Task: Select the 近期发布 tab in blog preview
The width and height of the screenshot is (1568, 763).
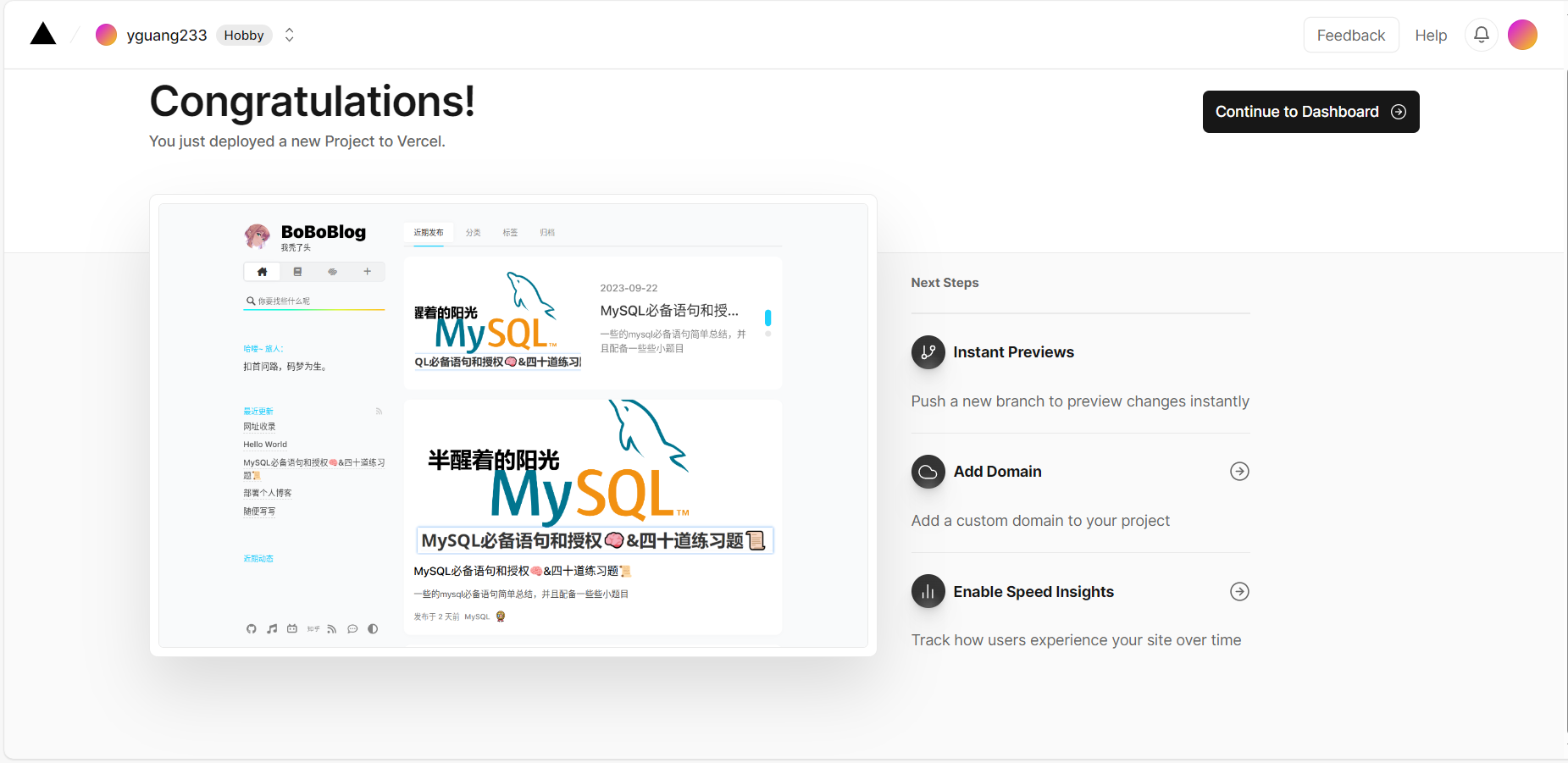Action: tap(429, 233)
